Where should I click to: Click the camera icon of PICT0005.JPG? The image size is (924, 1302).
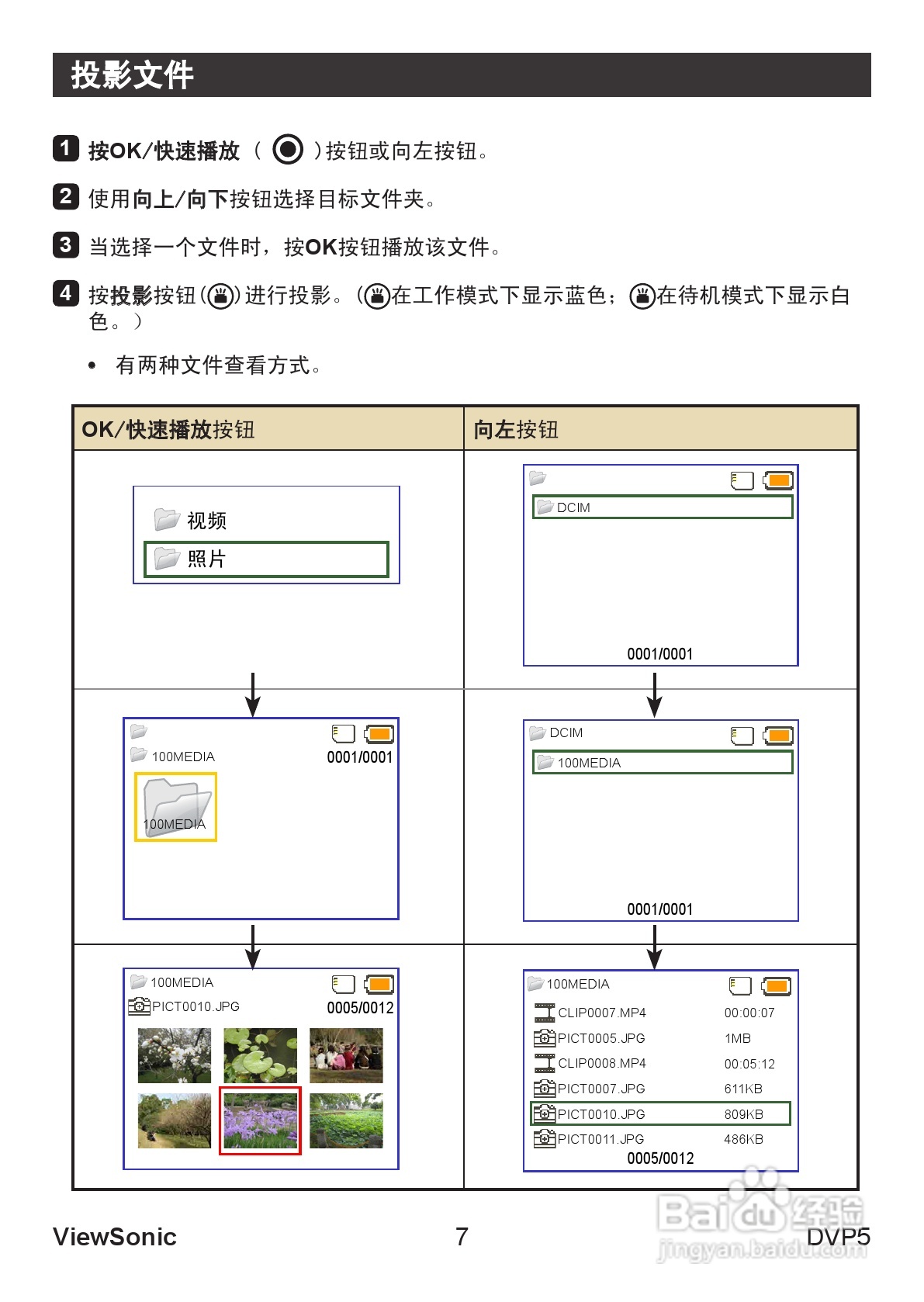[545, 1038]
